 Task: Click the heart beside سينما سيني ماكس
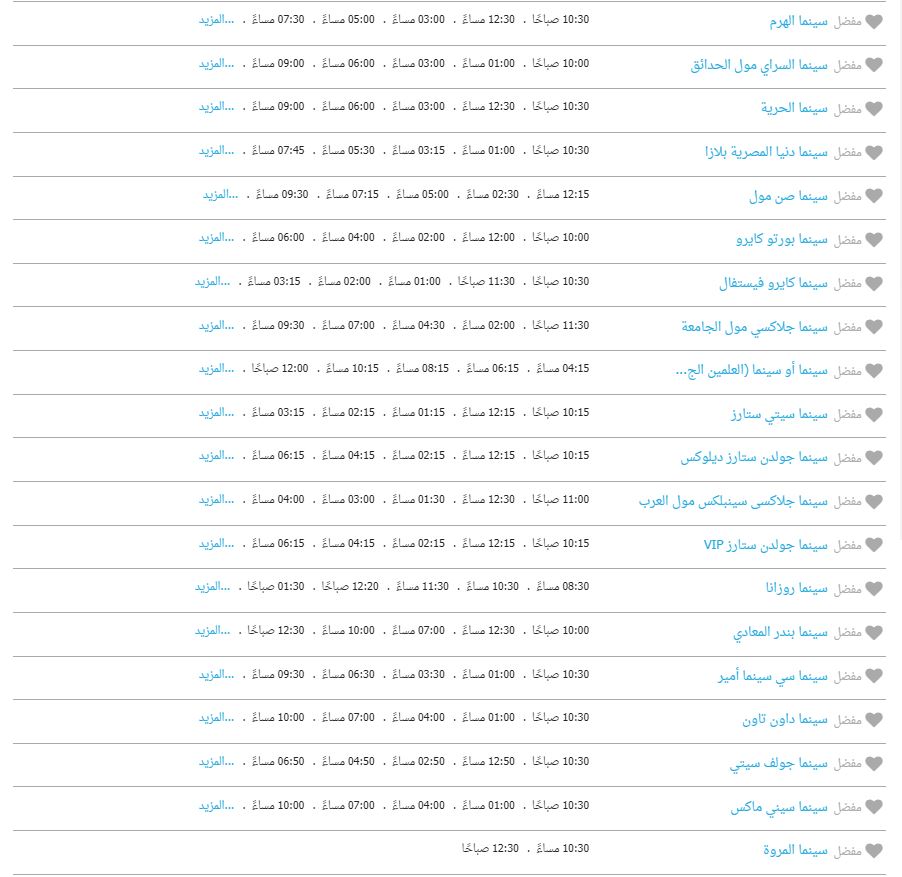click(874, 807)
